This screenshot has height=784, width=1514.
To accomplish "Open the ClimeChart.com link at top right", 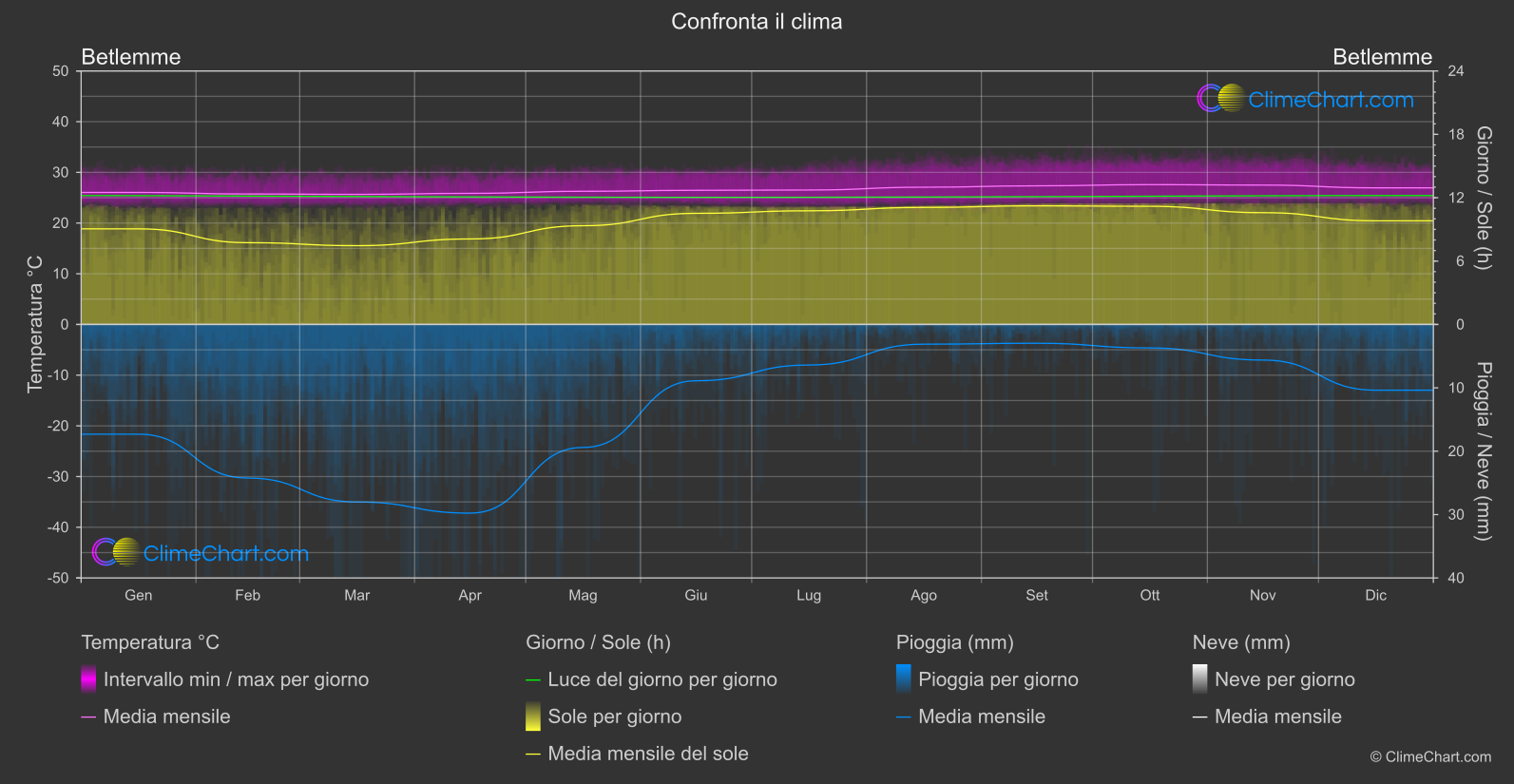I will point(1331,100).
